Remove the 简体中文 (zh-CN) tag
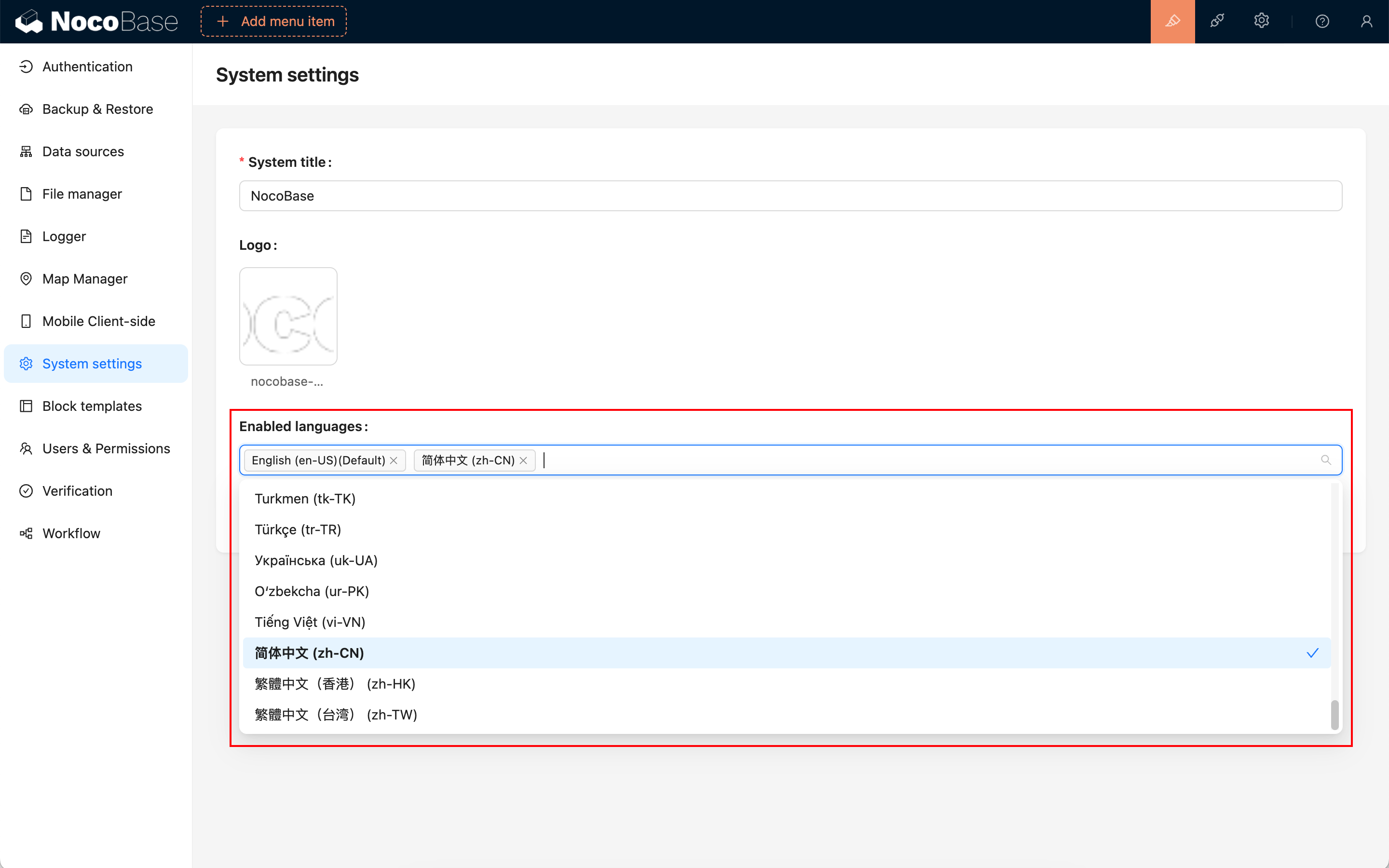Image resolution: width=1389 pixels, height=868 pixels. [x=523, y=461]
